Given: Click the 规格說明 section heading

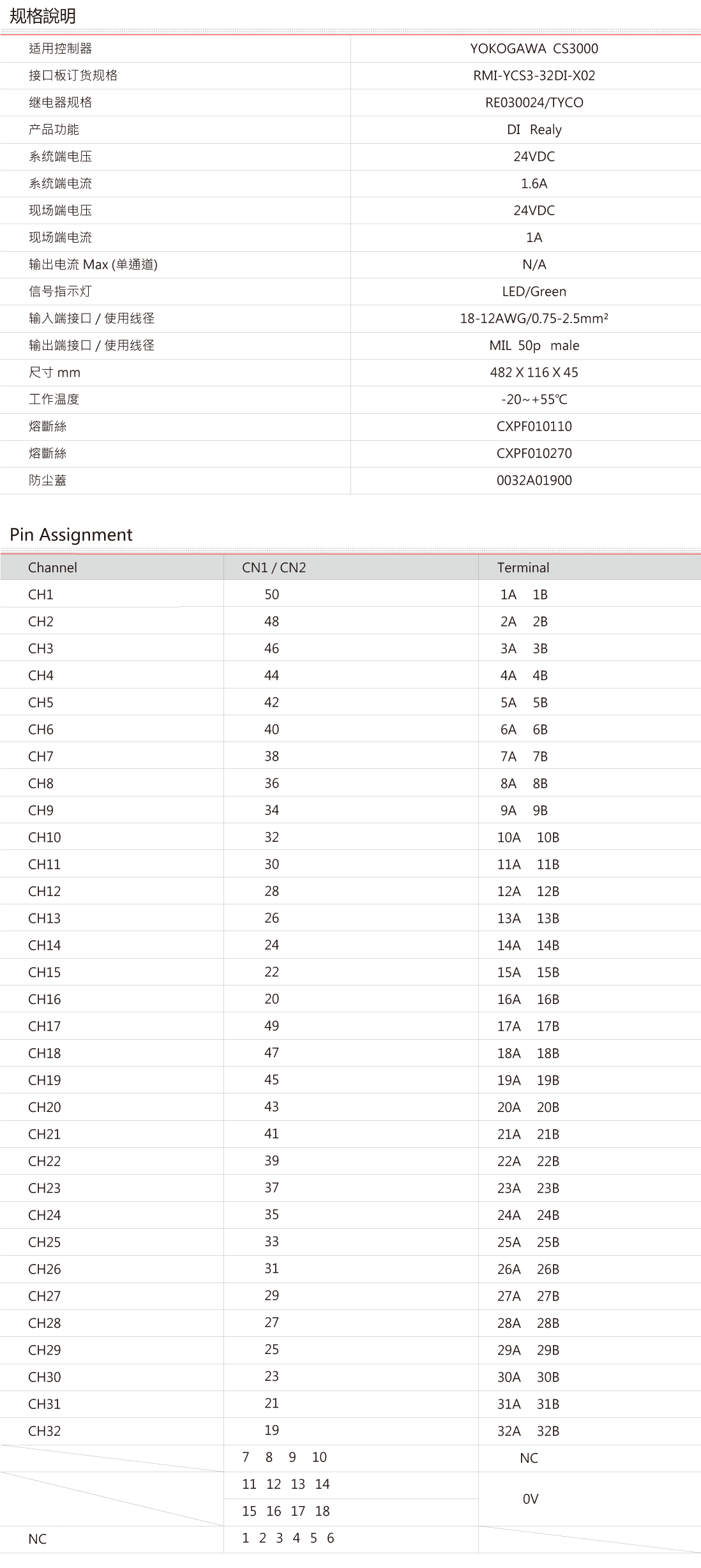Looking at the screenshot, I should (x=42, y=16).
